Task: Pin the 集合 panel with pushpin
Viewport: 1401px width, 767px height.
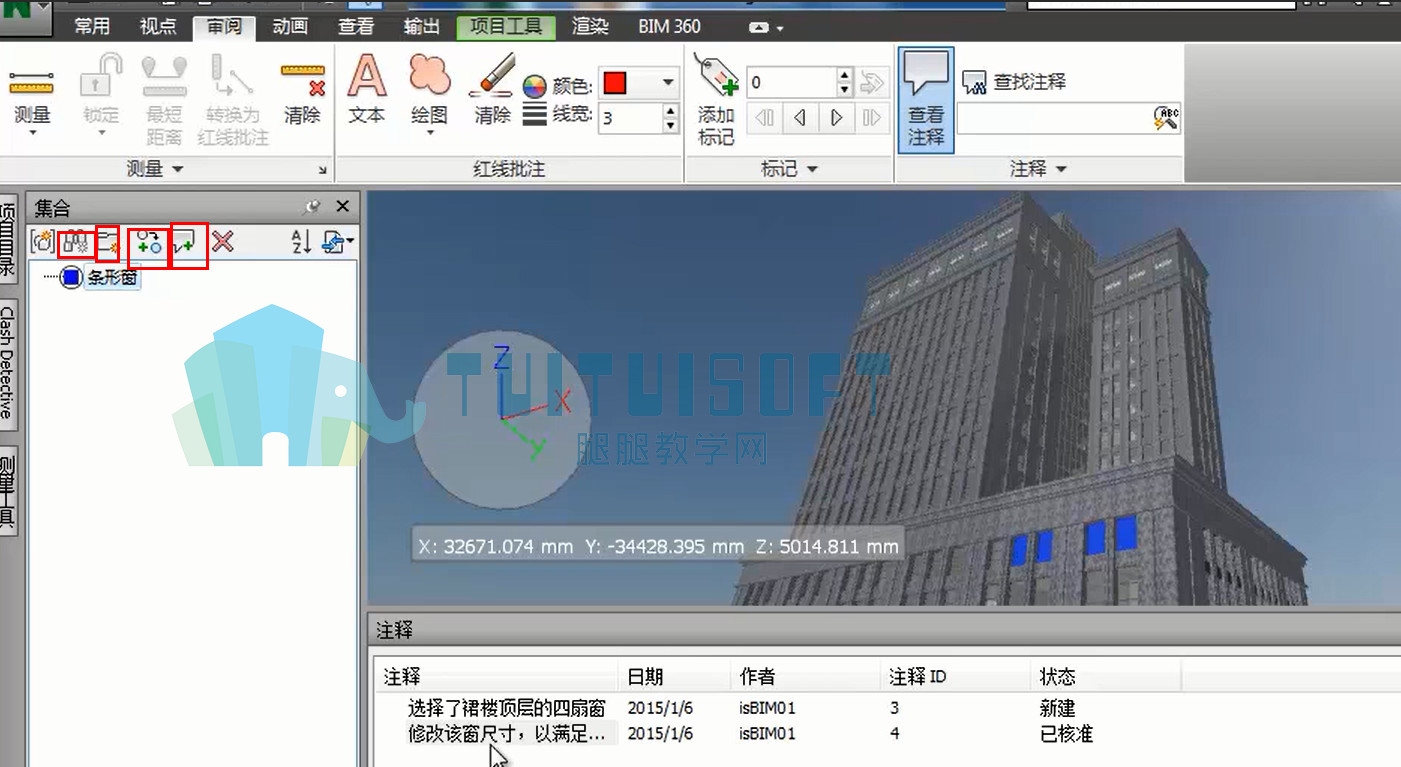Action: click(312, 207)
